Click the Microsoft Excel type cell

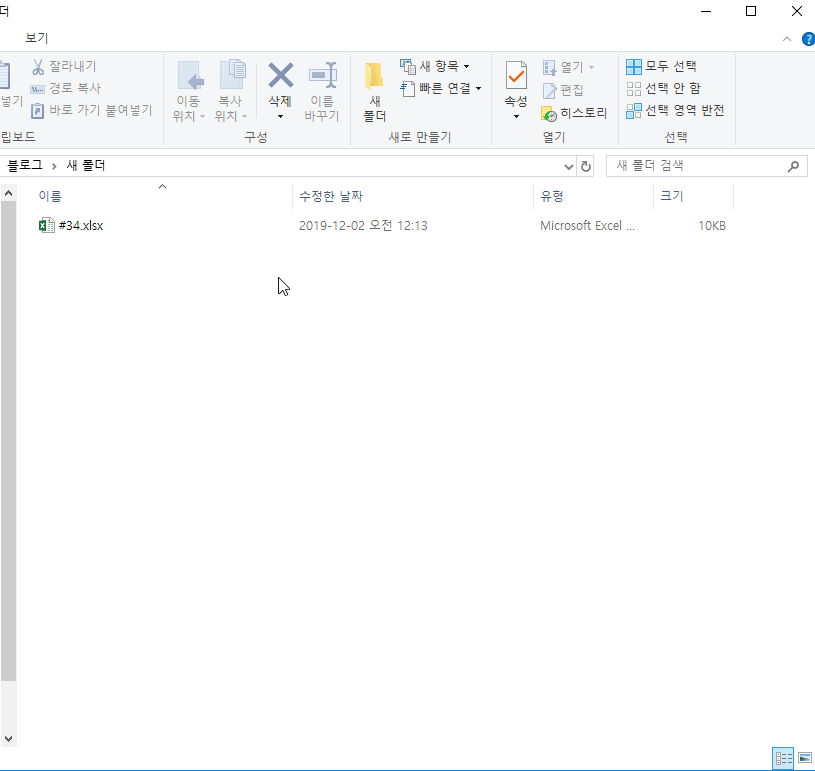coord(587,226)
